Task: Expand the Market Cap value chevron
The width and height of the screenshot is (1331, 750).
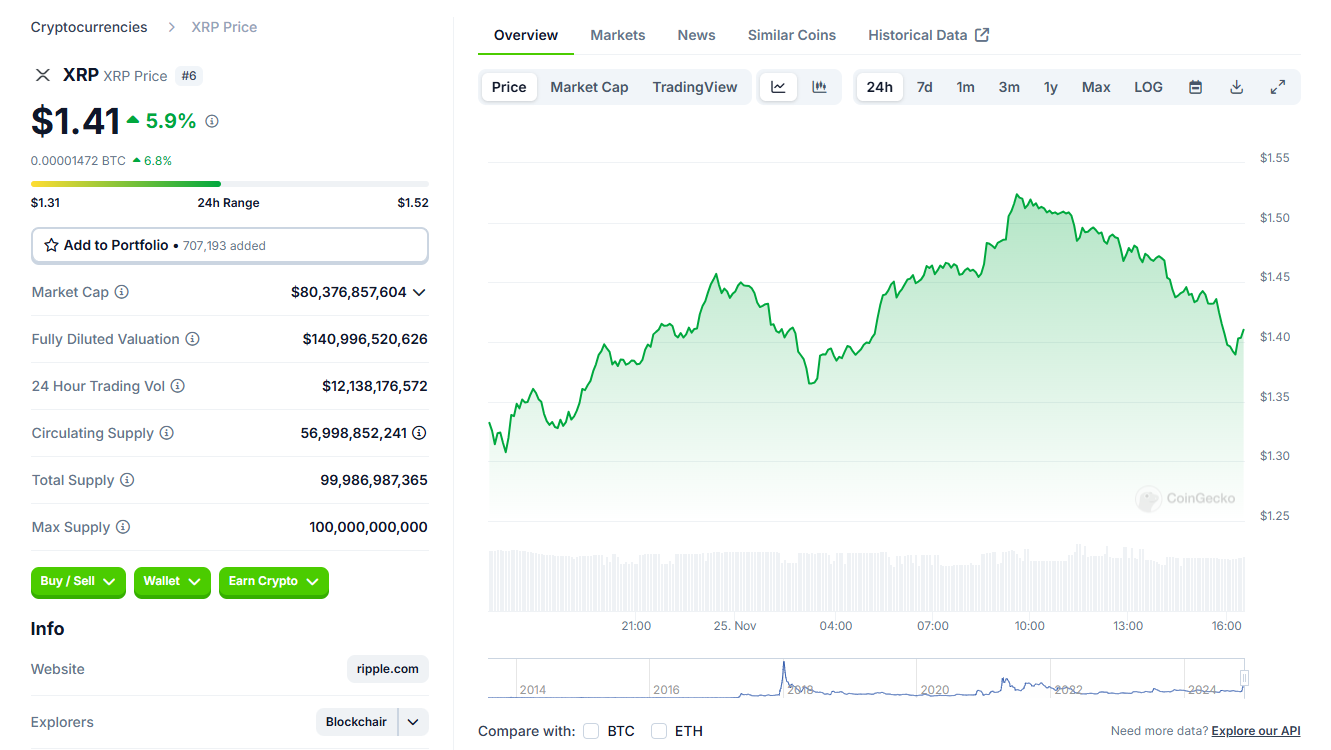Action: click(419, 292)
